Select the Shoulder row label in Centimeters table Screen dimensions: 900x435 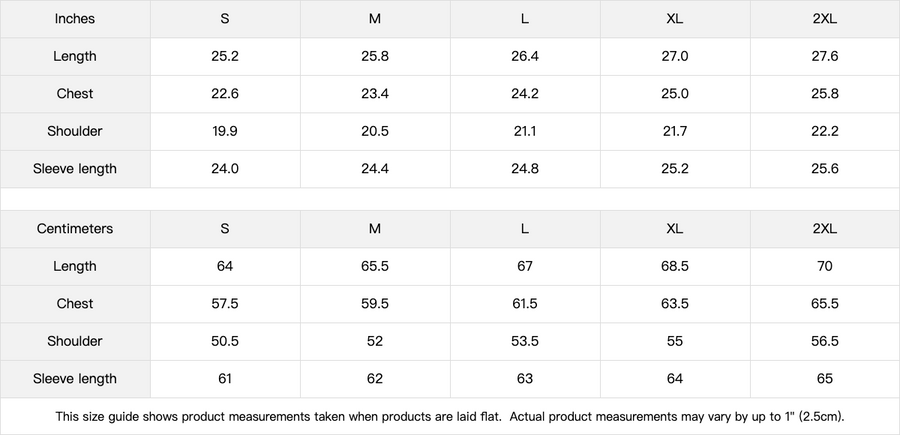(x=75, y=341)
